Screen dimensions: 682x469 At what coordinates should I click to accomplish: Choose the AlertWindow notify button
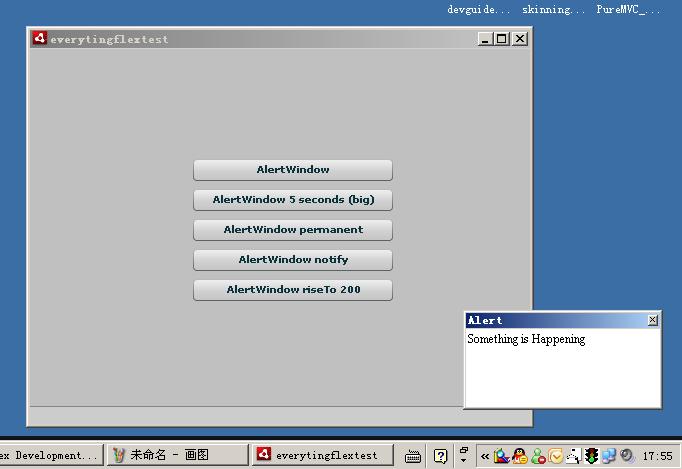tap(293, 260)
